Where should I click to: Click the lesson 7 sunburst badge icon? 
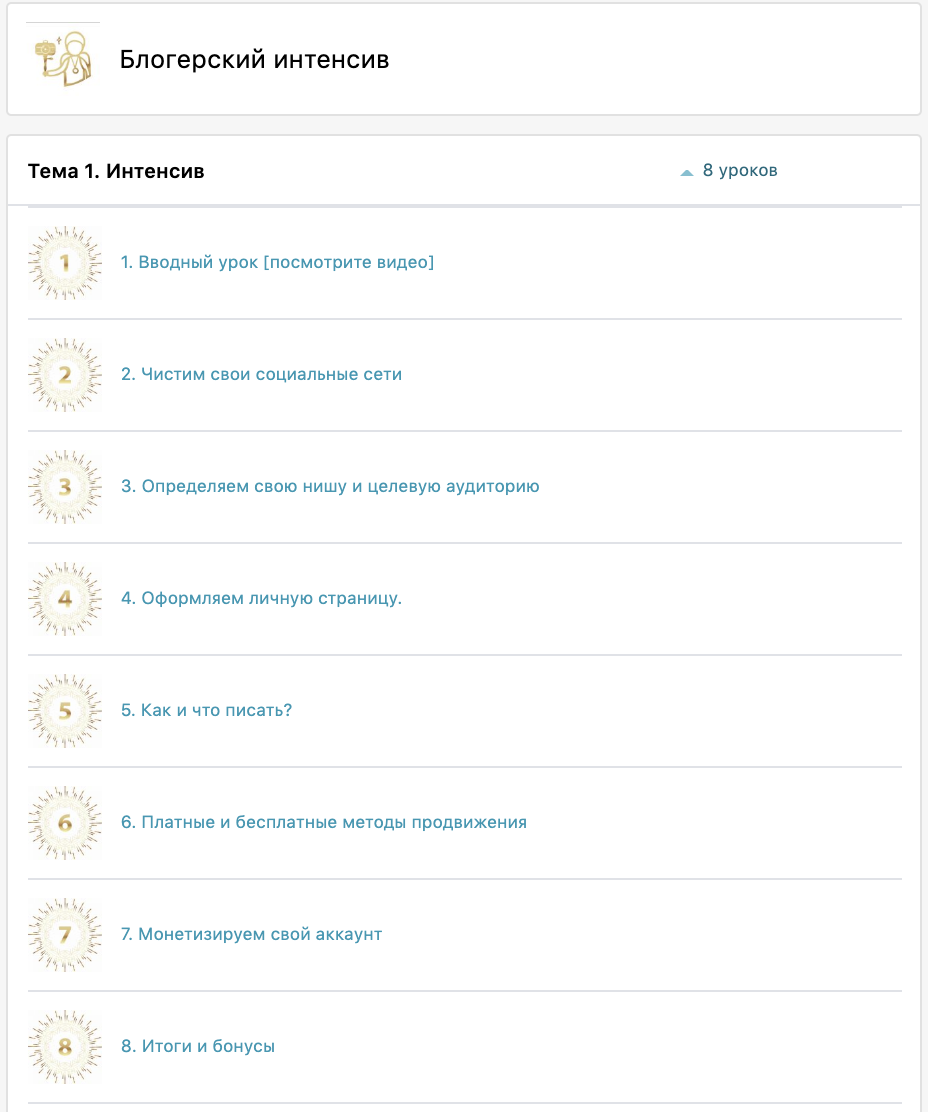pos(65,935)
